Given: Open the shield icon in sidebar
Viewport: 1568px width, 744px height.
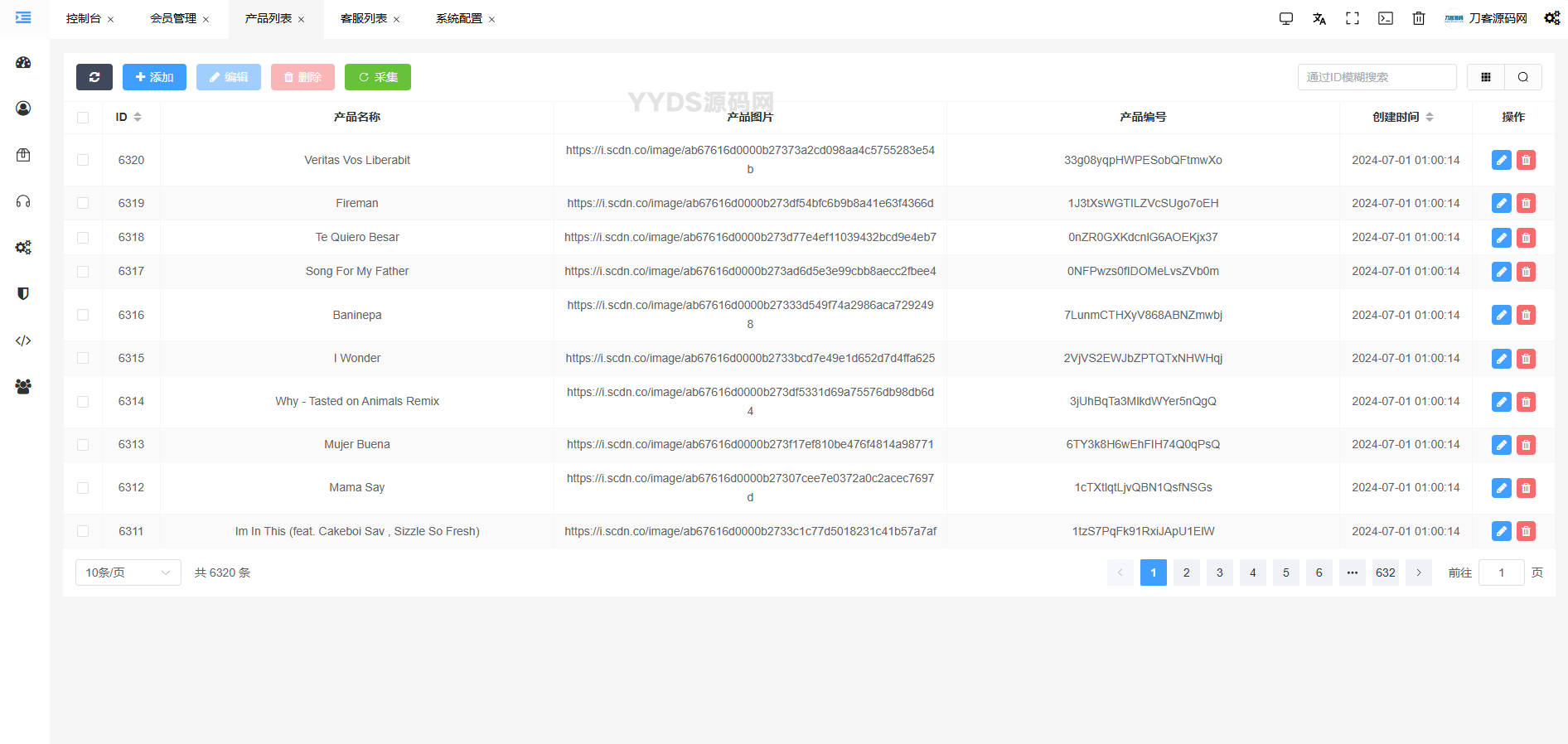Looking at the screenshot, I should (x=23, y=294).
